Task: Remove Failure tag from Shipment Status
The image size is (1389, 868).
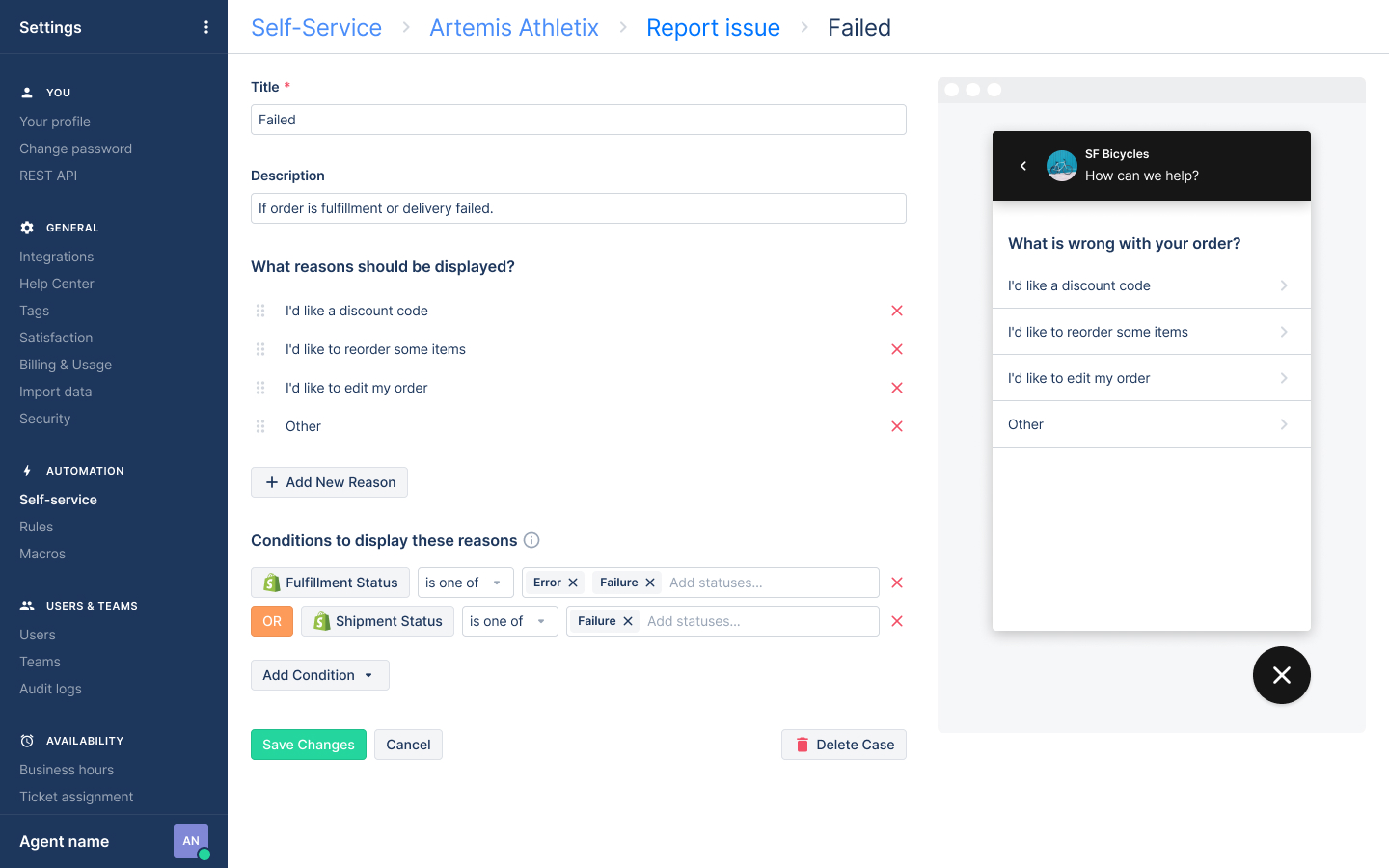Action: (x=628, y=621)
